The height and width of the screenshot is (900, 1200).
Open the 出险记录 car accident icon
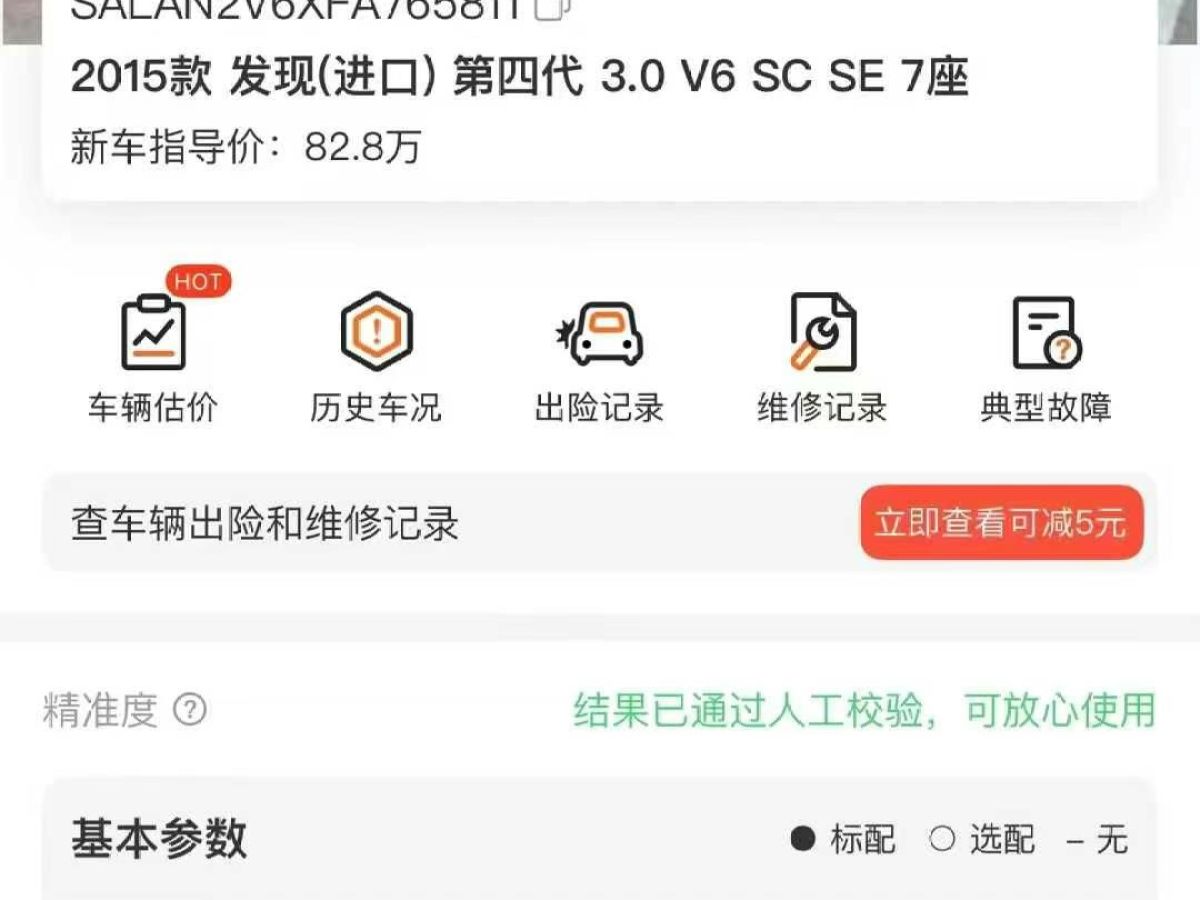(x=600, y=334)
